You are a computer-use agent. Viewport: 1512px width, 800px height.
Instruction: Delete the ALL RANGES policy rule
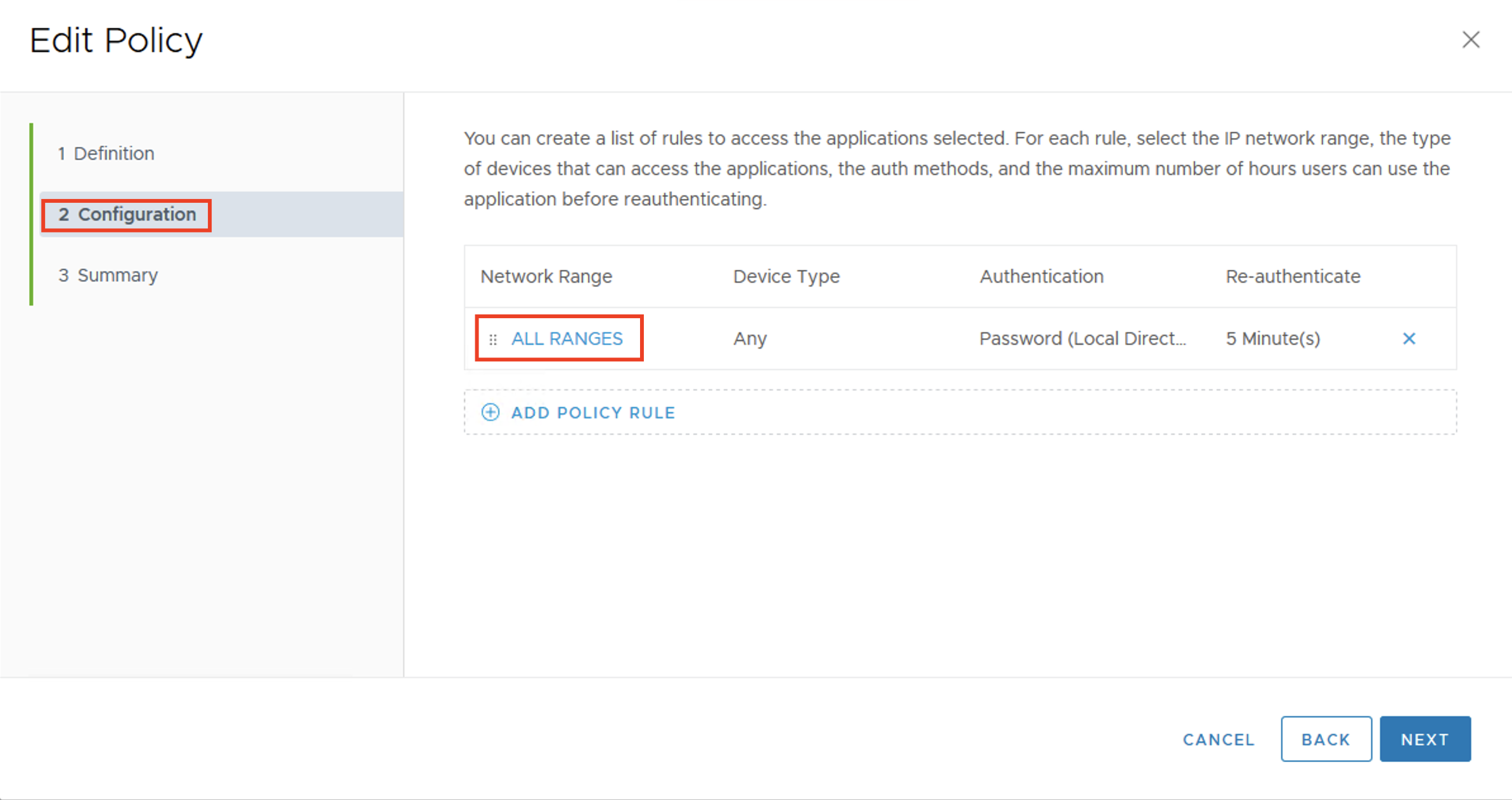tap(1409, 339)
